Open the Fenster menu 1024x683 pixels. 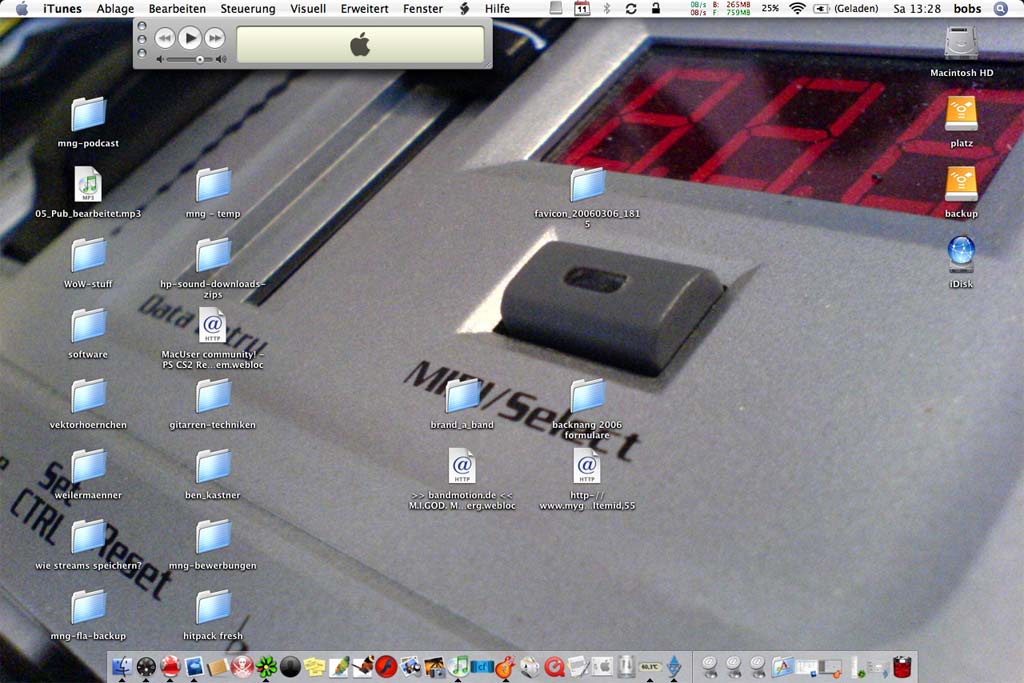pyautogui.click(x=423, y=8)
